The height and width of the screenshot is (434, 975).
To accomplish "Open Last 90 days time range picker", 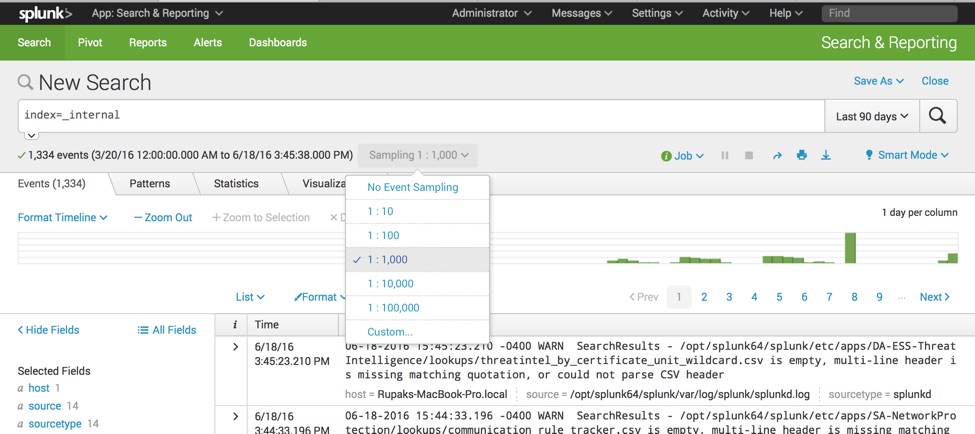I will click(872, 116).
